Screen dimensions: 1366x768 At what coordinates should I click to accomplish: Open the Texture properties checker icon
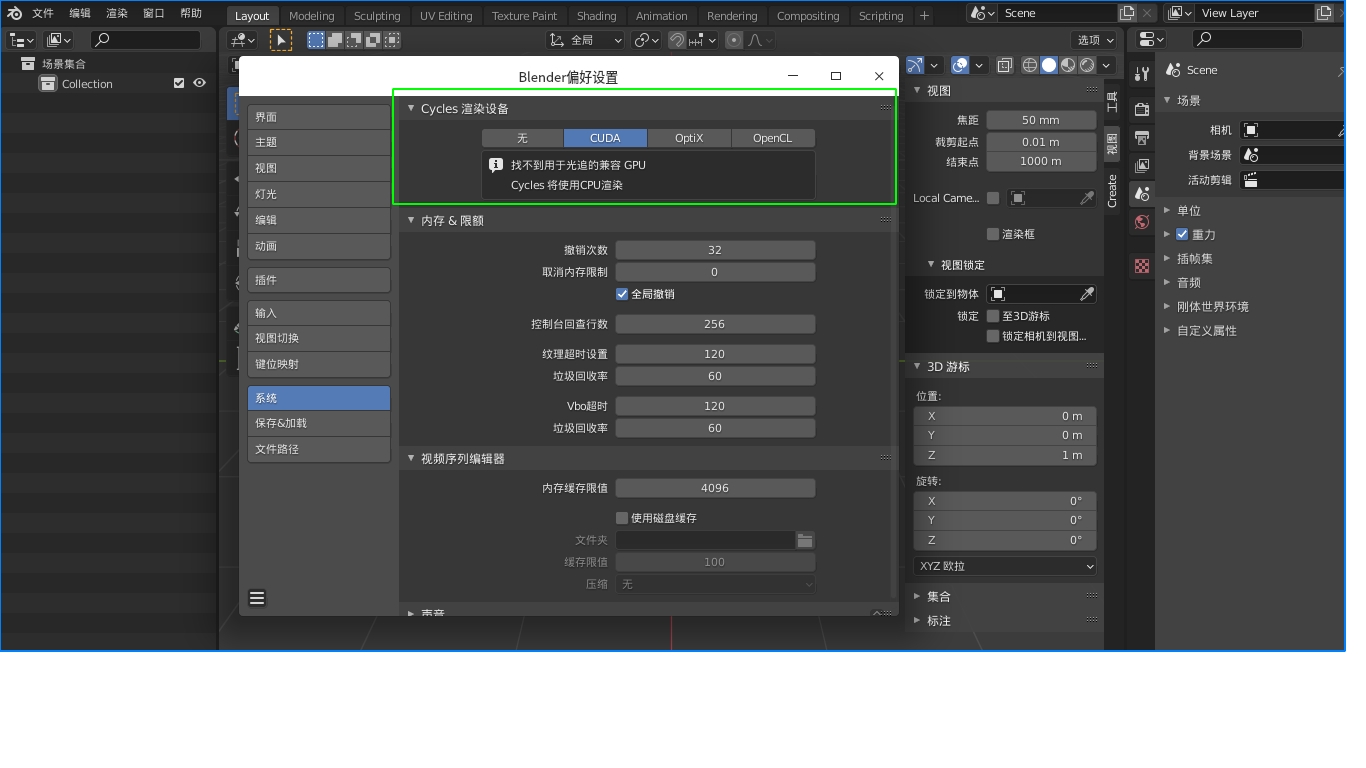pyautogui.click(x=1142, y=266)
